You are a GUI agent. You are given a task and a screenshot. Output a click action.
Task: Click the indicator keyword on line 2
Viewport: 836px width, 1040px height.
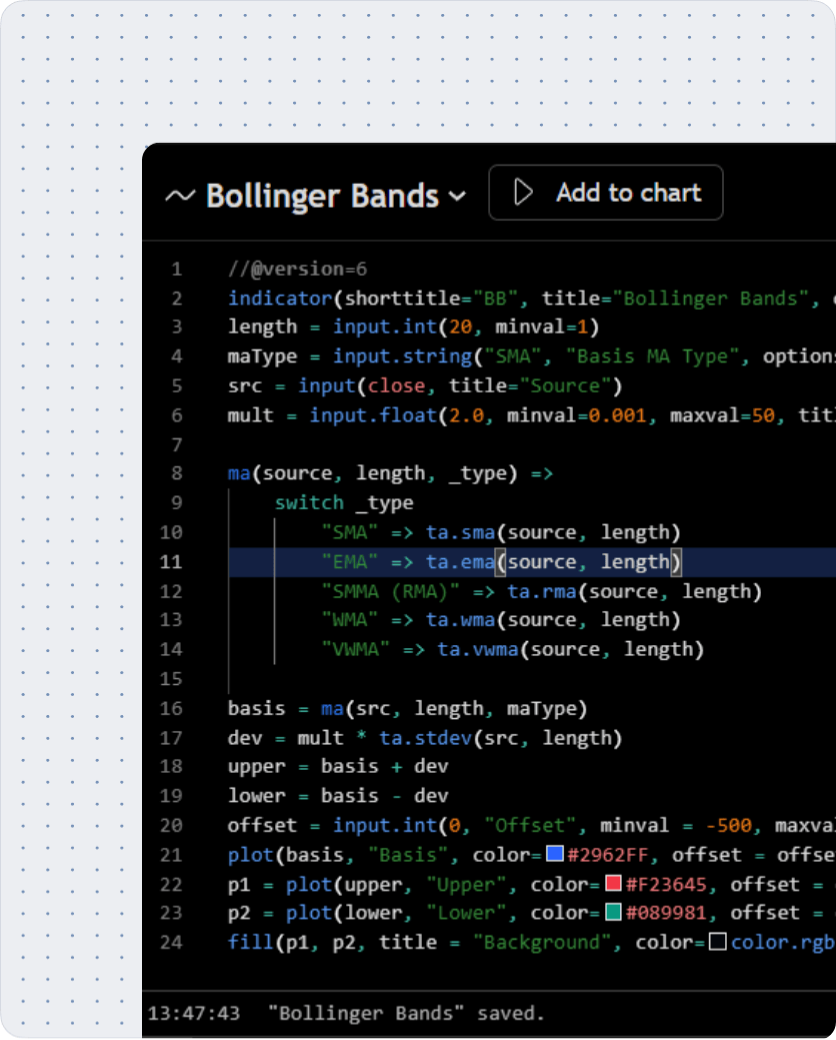(x=280, y=298)
